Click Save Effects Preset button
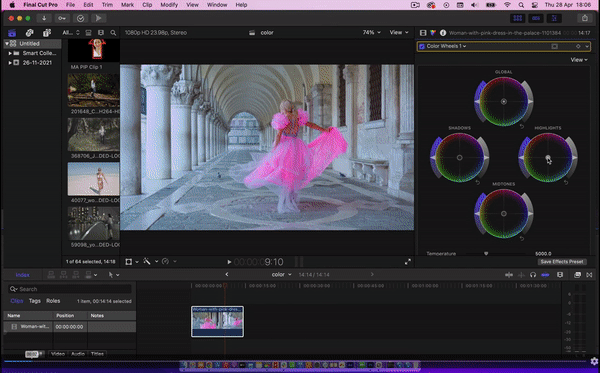This screenshot has height=373, width=600. pos(562,262)
